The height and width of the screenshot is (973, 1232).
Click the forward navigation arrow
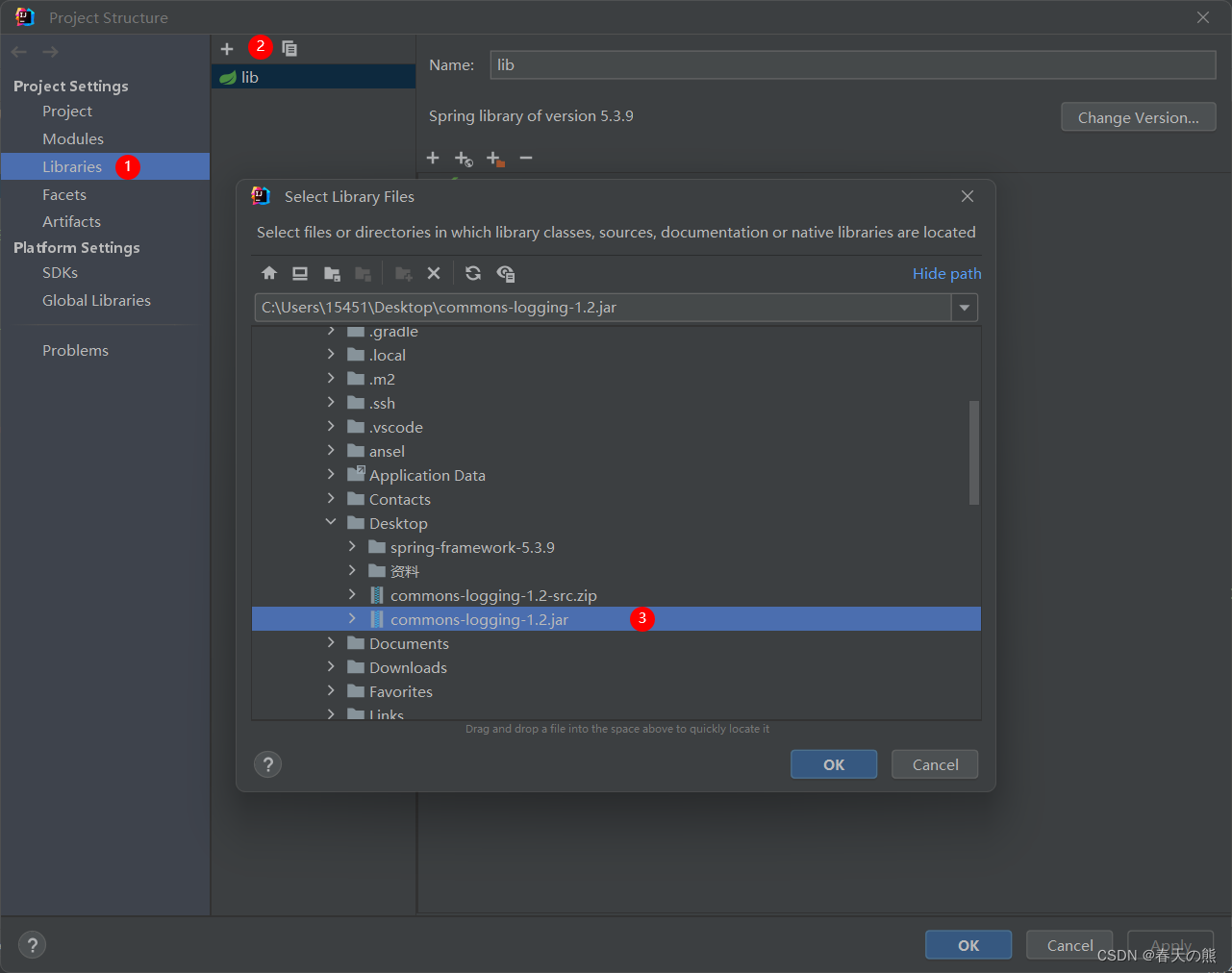pyautogui.click(x=50, y=52)
